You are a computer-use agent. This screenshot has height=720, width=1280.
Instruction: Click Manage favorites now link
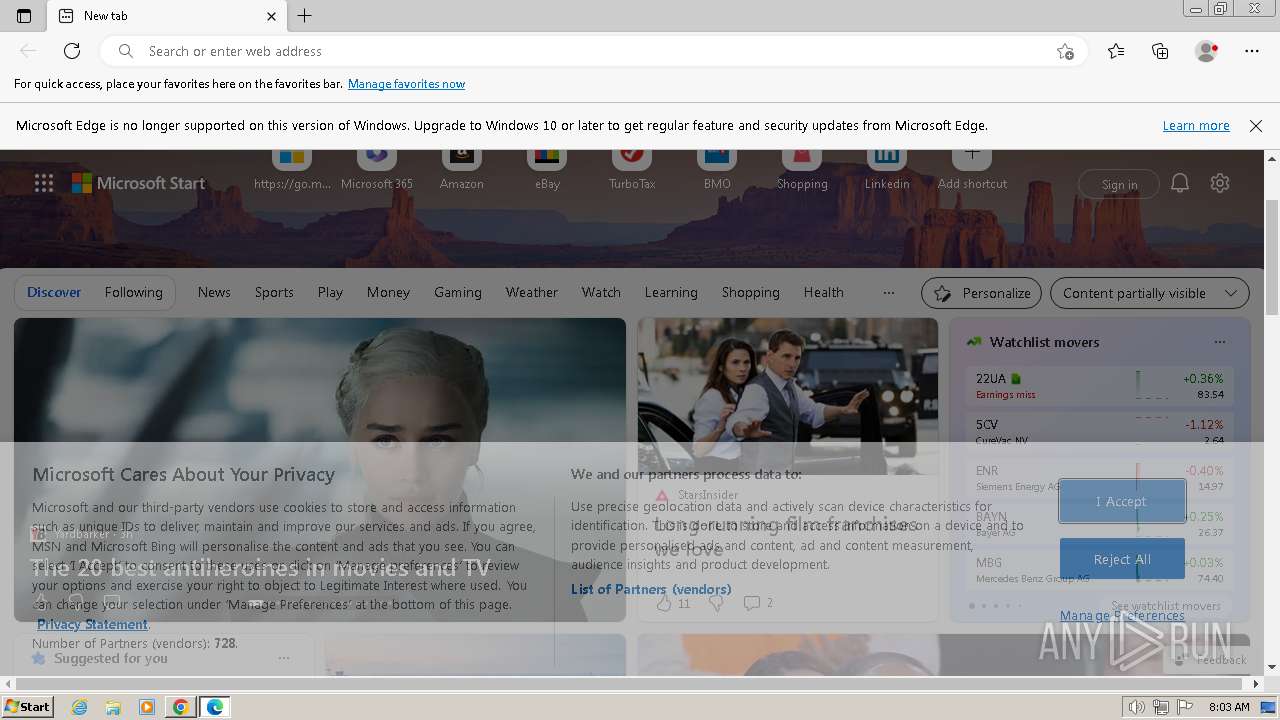(406, 84)
